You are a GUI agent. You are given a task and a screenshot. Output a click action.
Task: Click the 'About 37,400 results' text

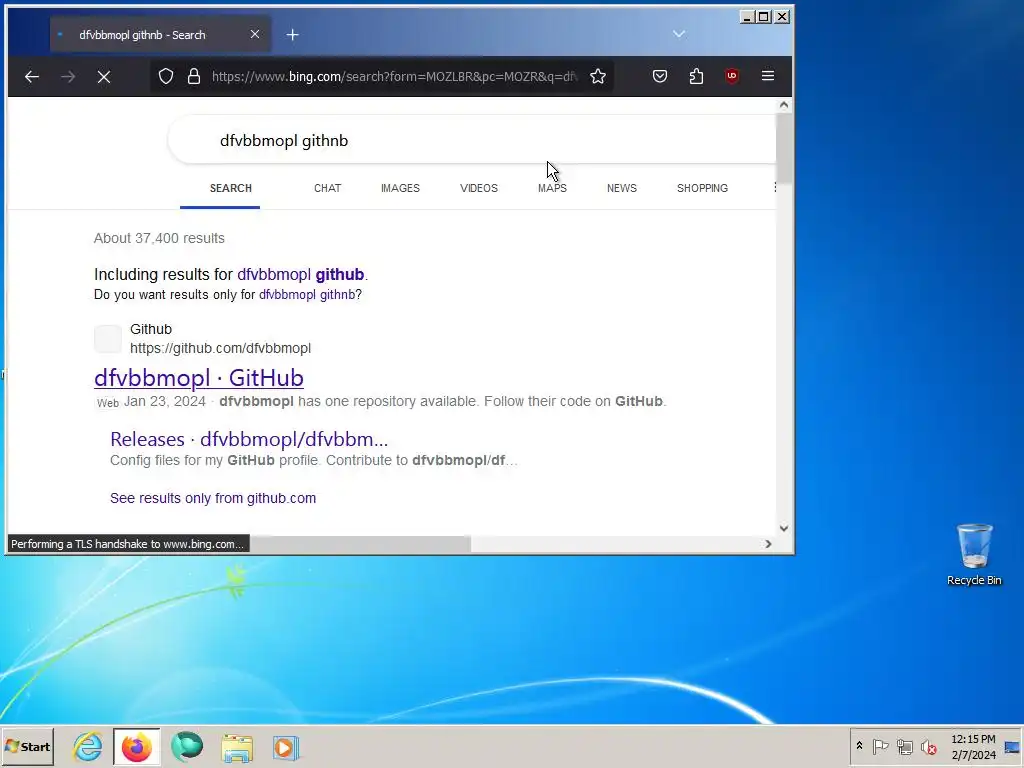159,238
